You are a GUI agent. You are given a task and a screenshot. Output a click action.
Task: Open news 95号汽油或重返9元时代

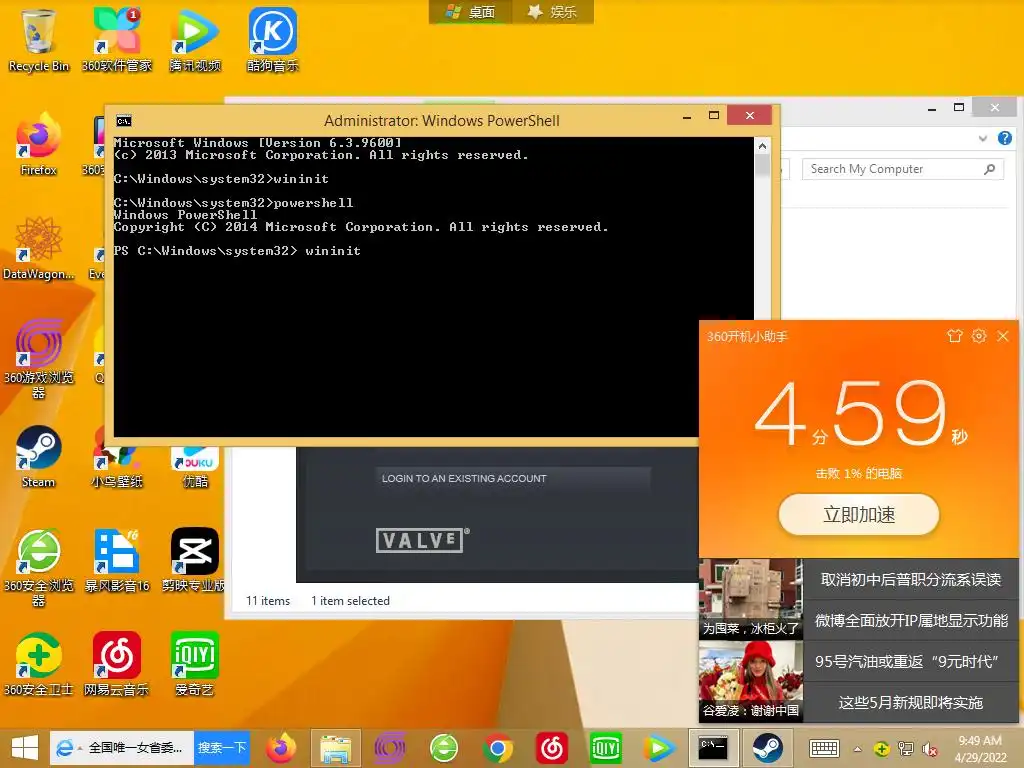(910, 662)
